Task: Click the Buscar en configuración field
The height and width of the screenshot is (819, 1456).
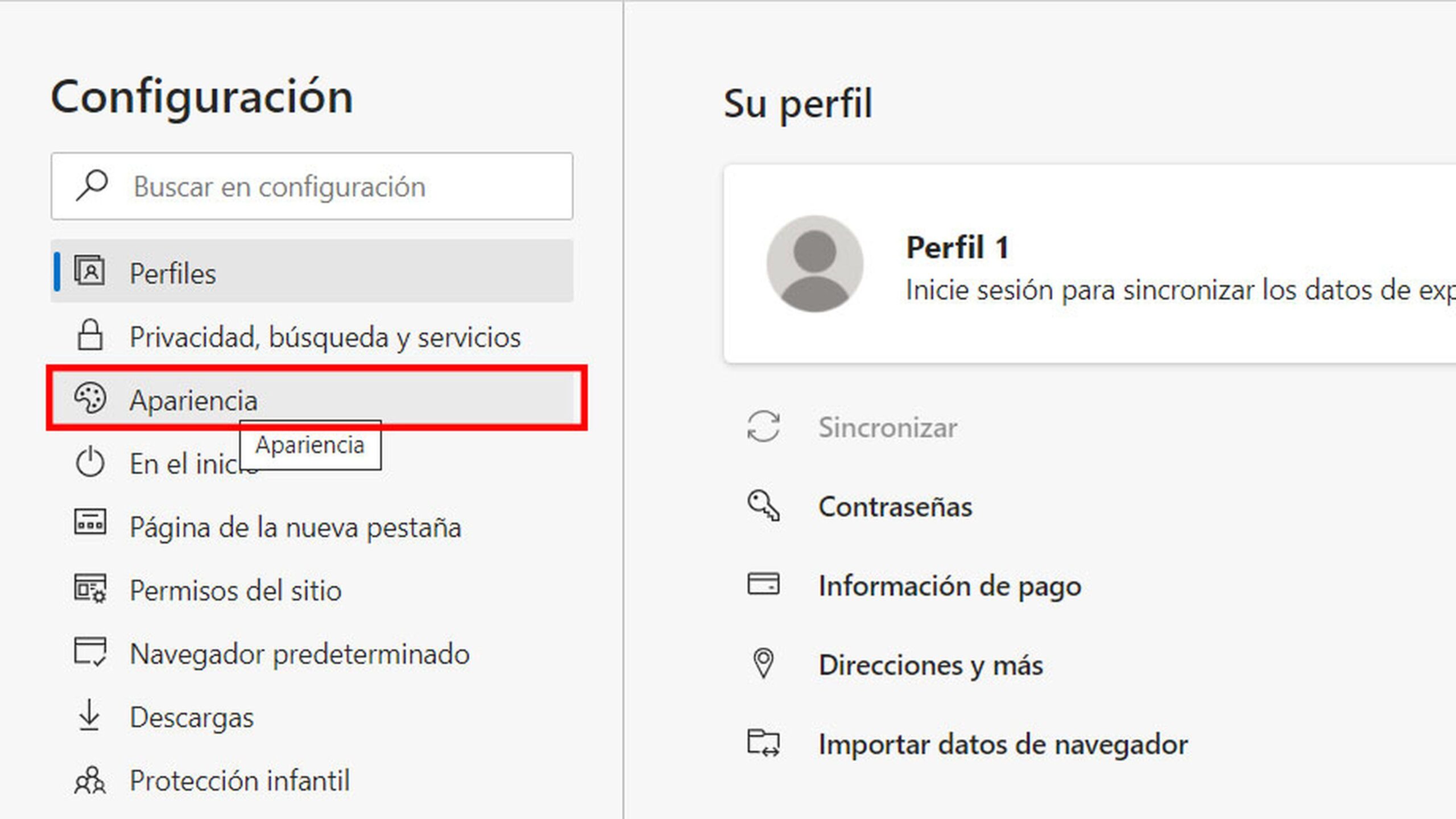Action: click(x=284, y=186)
